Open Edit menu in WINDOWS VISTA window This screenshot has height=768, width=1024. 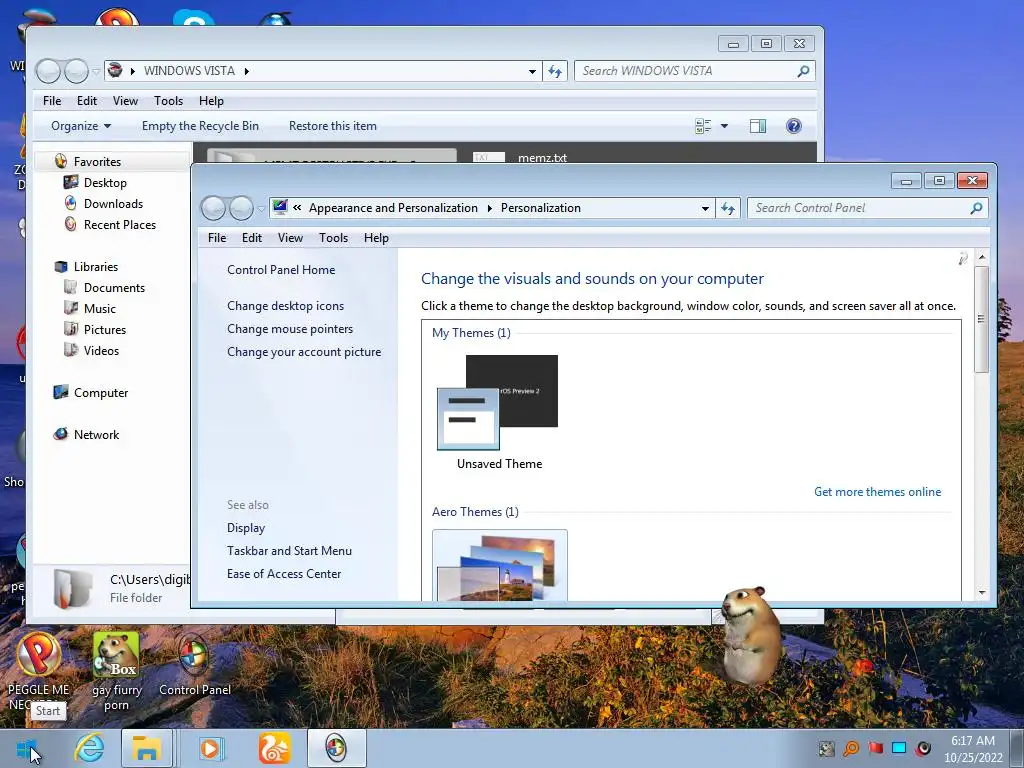point(87,101)
